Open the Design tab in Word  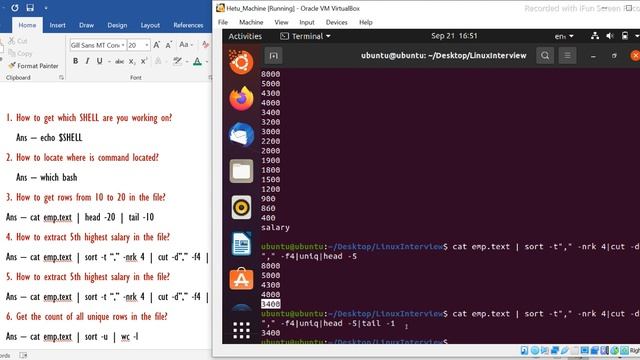(x=117, y=25)
